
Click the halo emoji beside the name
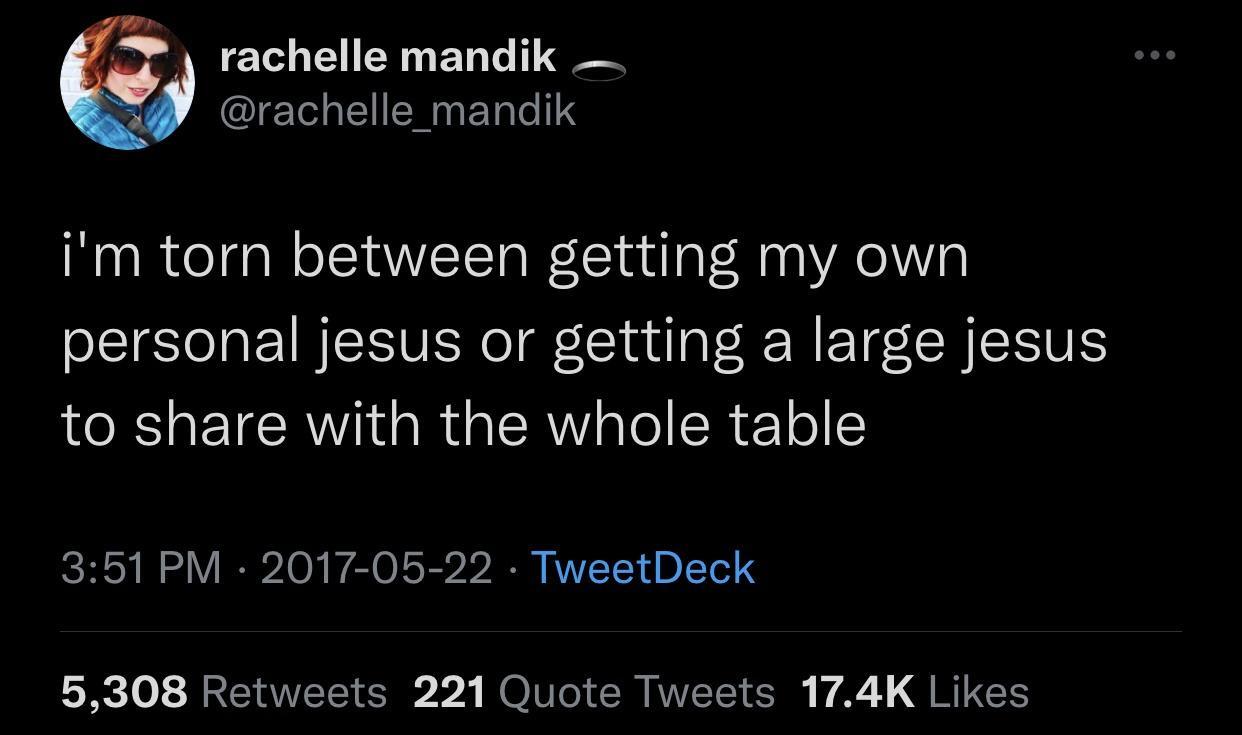600,70
